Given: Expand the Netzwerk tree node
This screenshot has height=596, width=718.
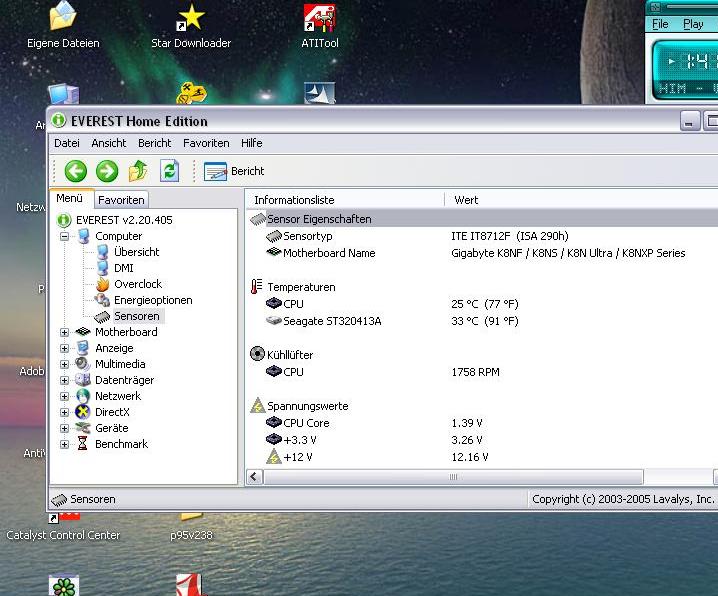Looking at the screenshot, I should point(65,396).
